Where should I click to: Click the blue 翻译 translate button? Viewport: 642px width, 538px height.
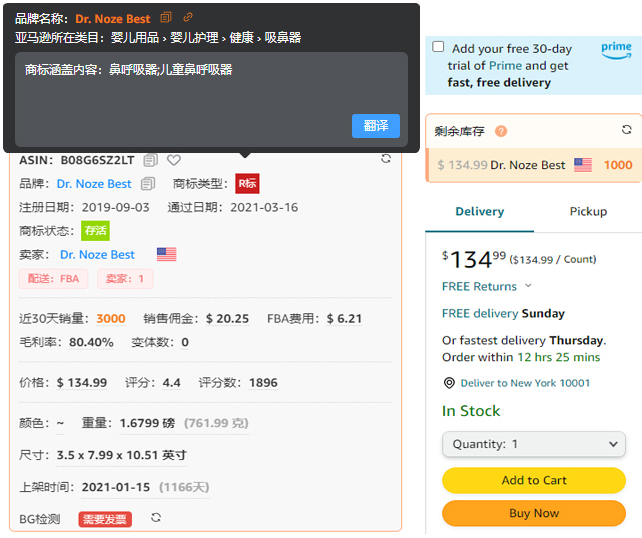click(x=375, y=126)
